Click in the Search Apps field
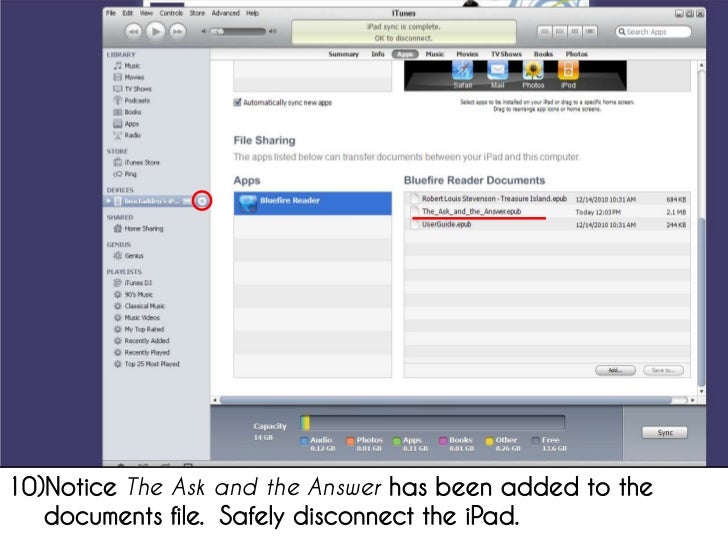Image resolution: width=728 pixels, height=546 pixels. point(653,32)
